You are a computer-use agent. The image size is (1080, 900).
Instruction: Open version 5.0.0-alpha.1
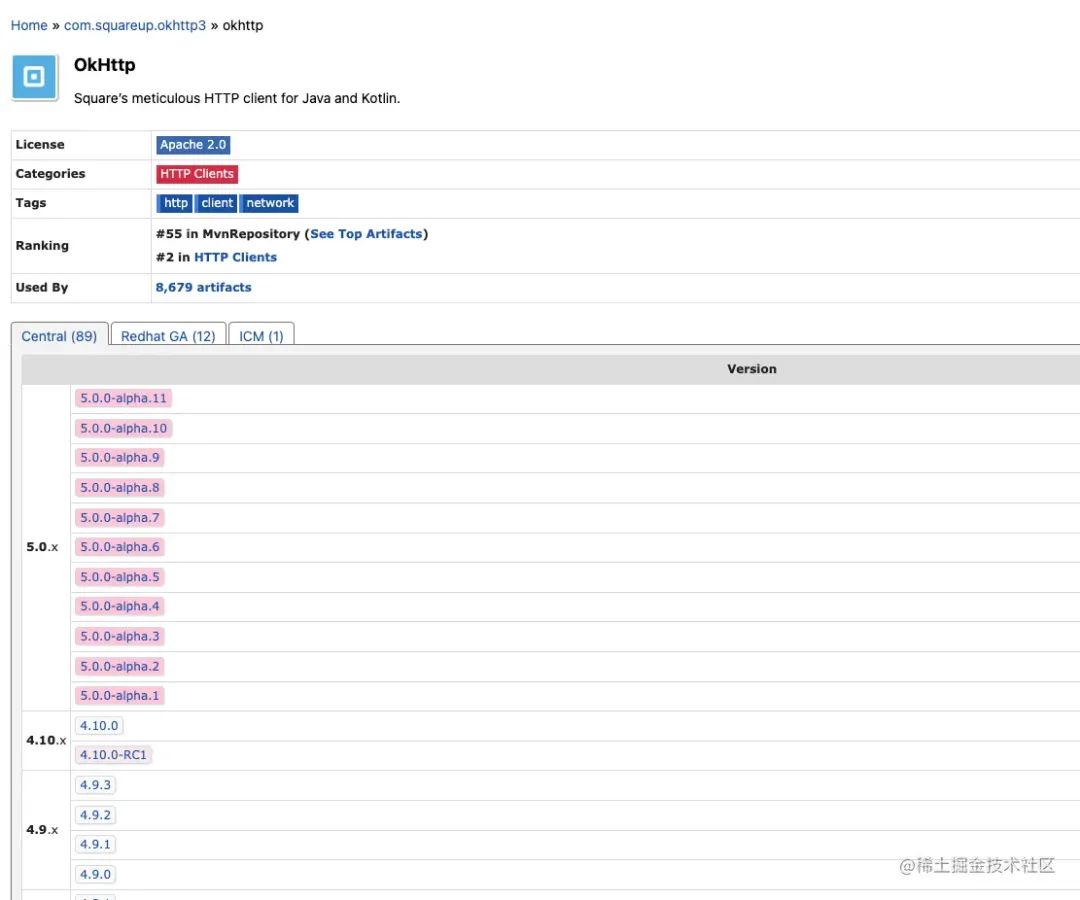(x=120, y=695)
